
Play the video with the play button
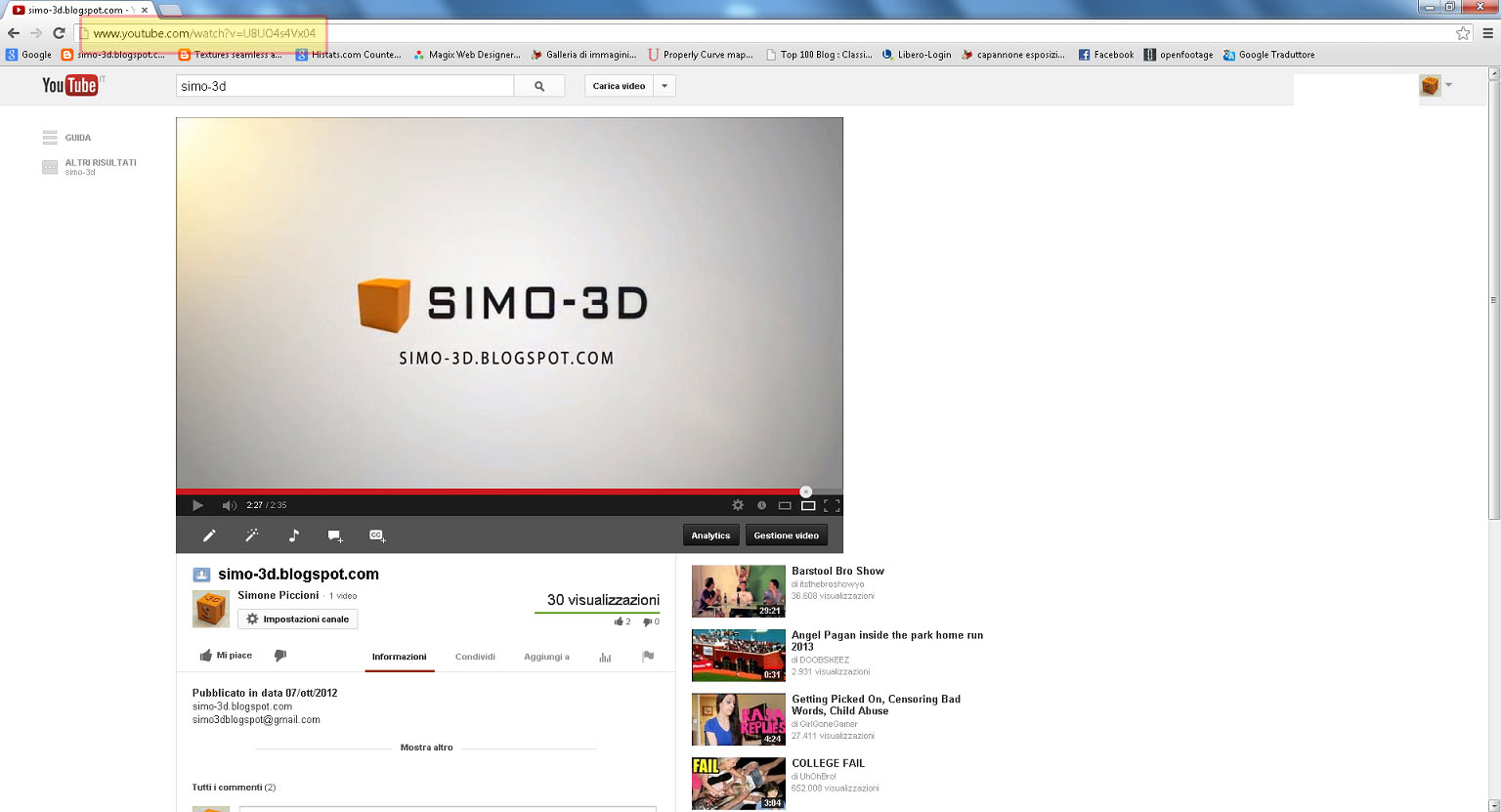(197, 505)
